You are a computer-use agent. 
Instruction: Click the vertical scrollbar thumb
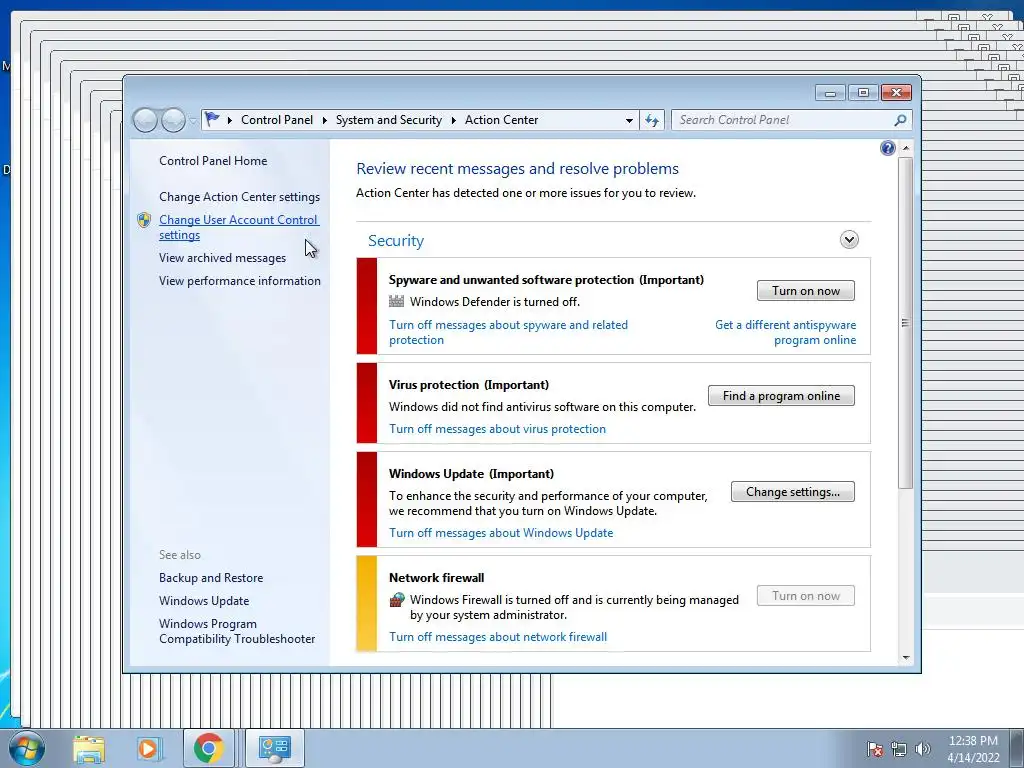tap(905, 323)
